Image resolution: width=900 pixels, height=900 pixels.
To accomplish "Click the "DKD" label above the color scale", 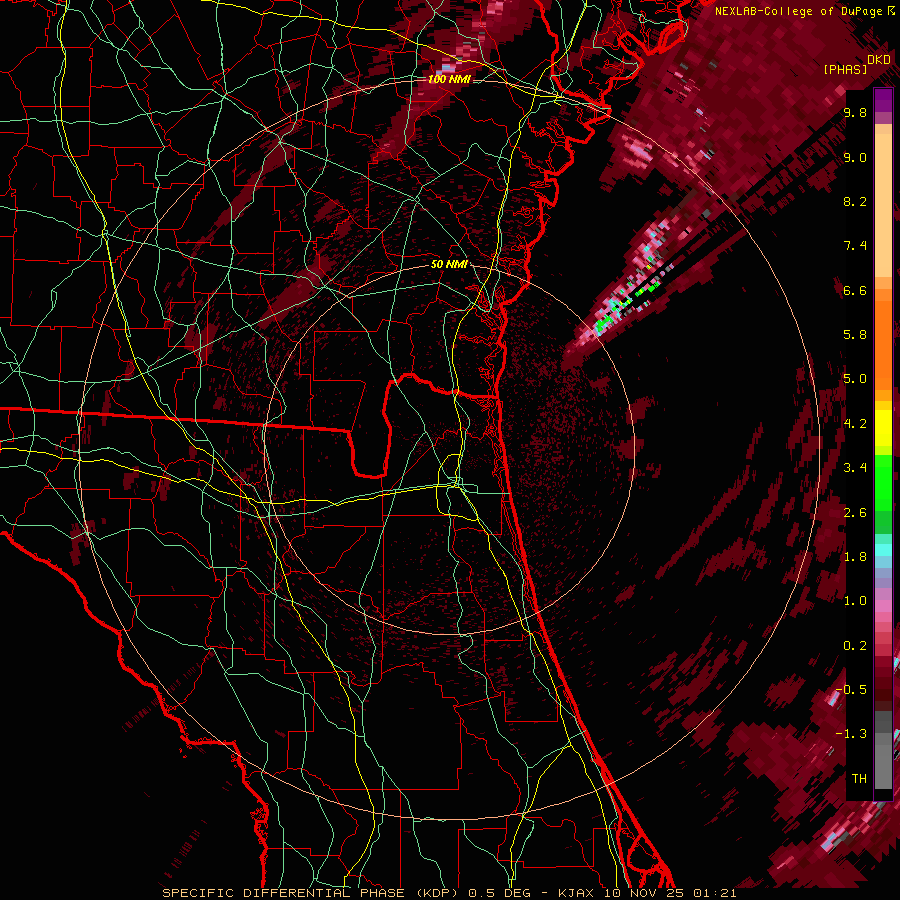I will click(x=879, y=60).
